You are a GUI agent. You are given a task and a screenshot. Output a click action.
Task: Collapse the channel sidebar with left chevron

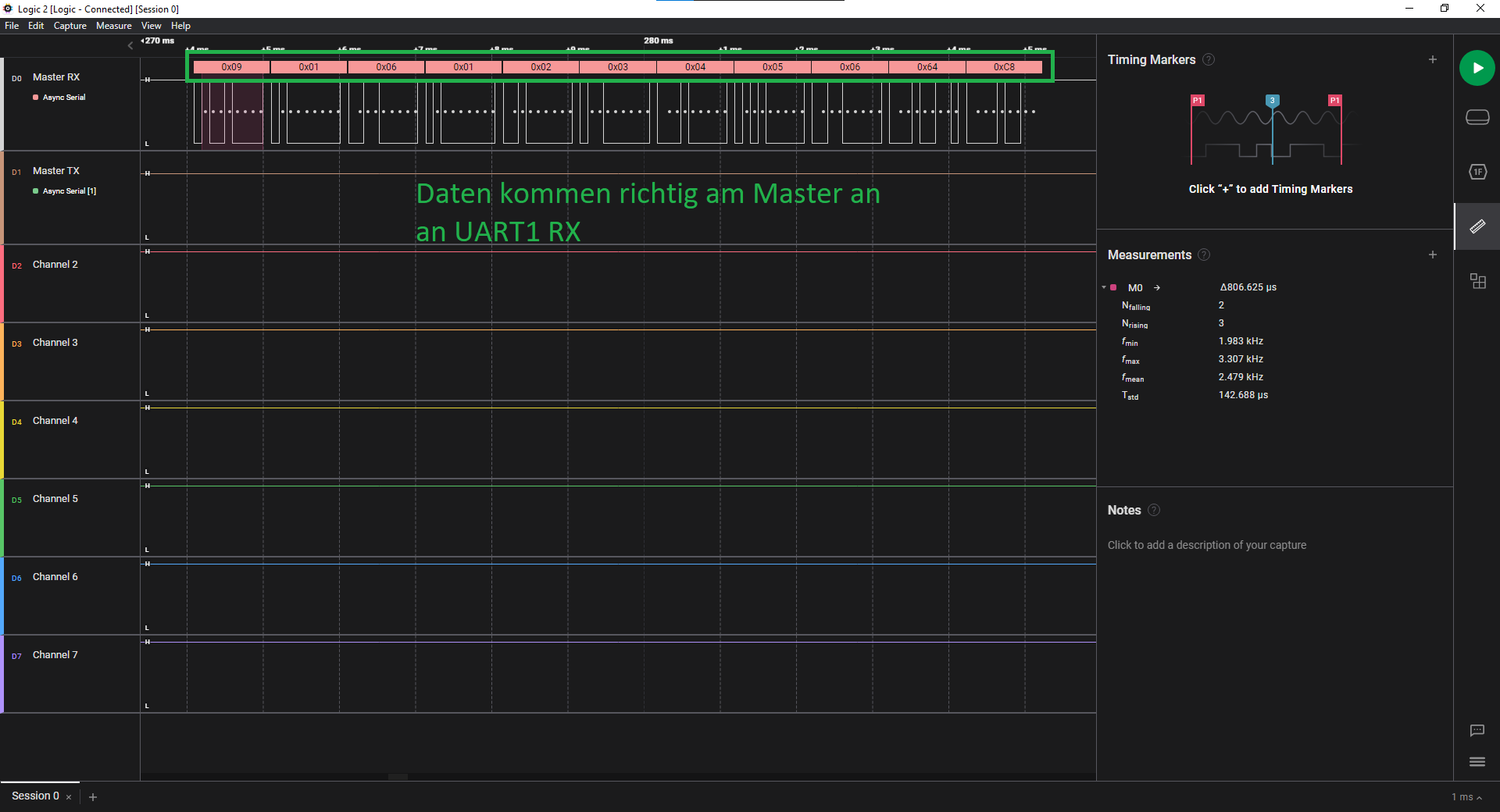click(x=130, y=45)
